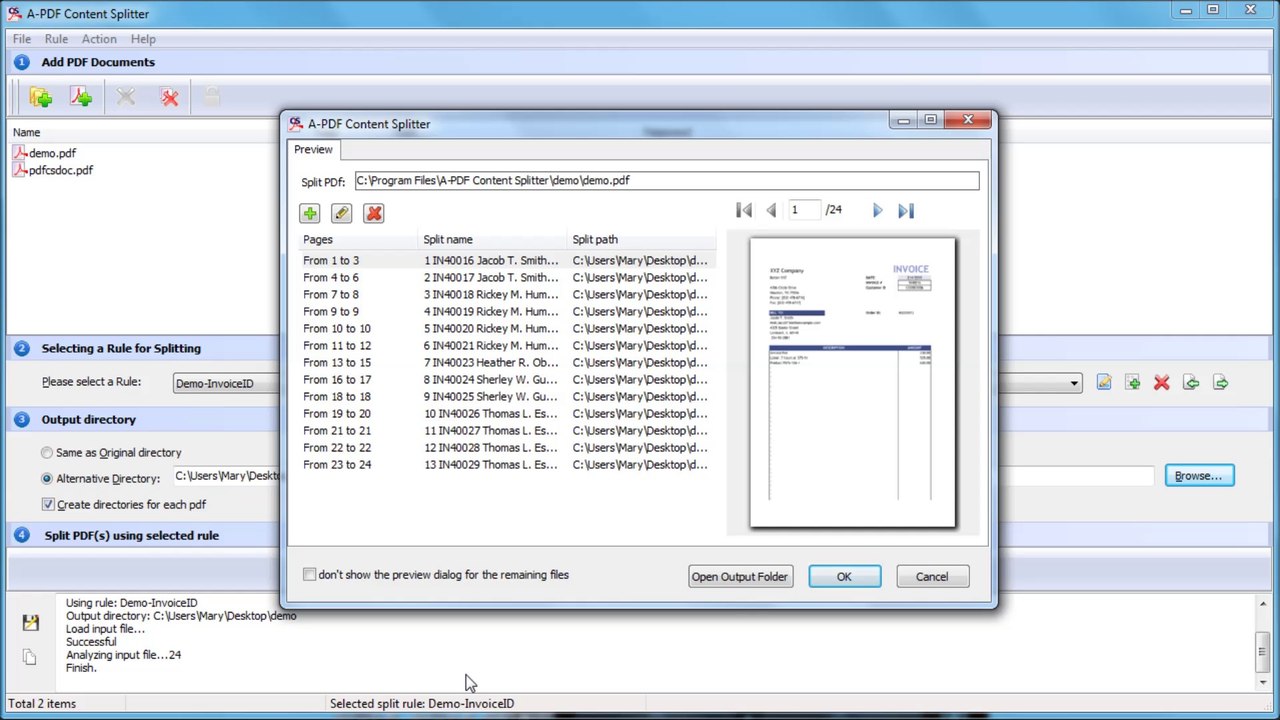The width and height of the screenshot is (1280, 720).
Task: Click the page number field in preview
Action: pyautogui.click(x=804, y=210)
